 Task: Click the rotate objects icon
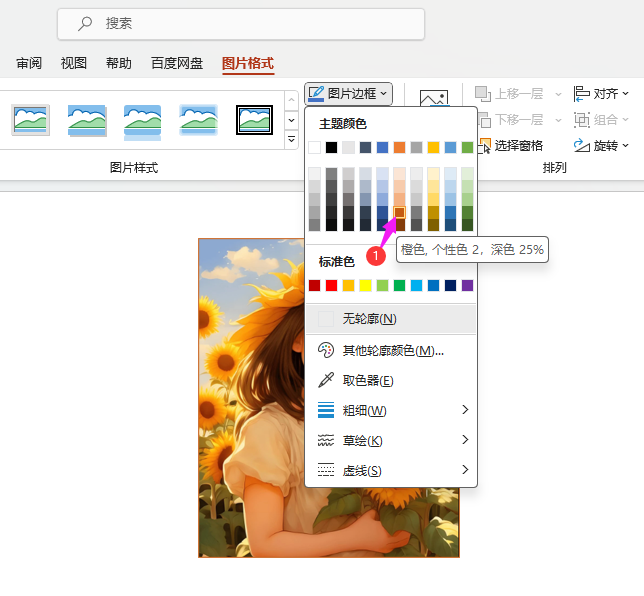[582, 145]
